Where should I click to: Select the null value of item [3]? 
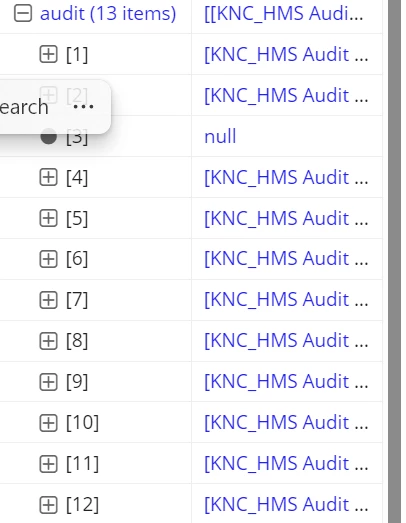coord(220,136)
